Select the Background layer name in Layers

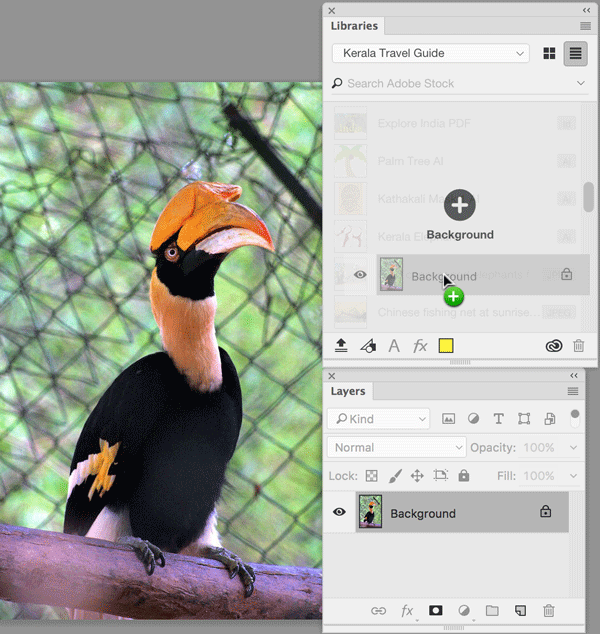coord(423,514)
